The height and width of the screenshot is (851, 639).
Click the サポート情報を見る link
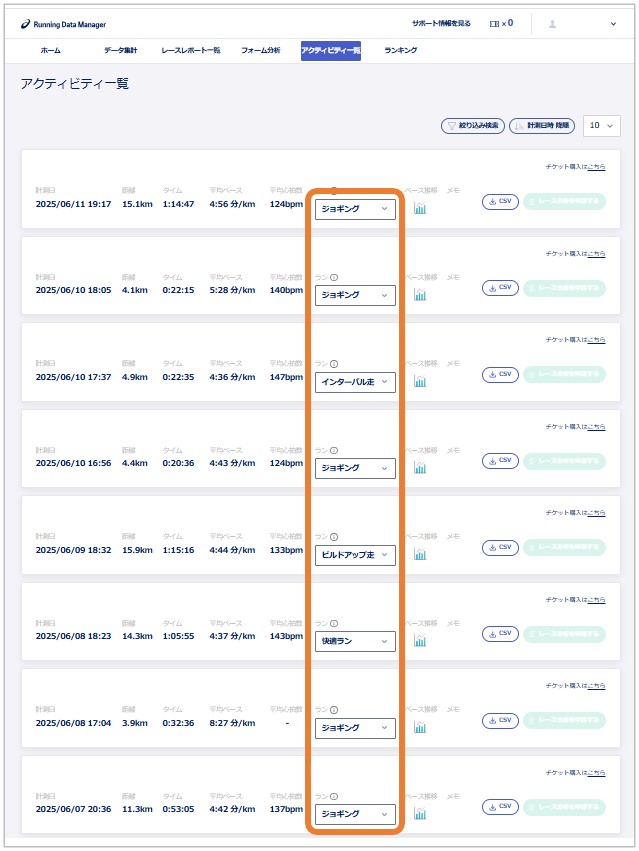441,23
